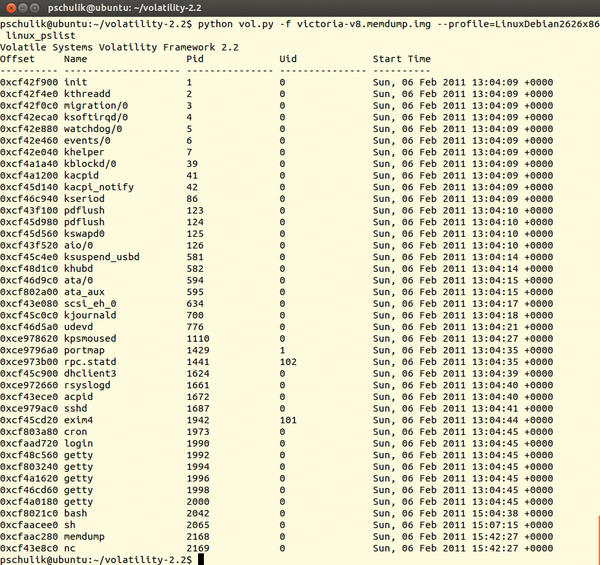The image size is (600, 565).
Task: Click the offset 0xcf42f900 for init
Action: pos(29,82)
